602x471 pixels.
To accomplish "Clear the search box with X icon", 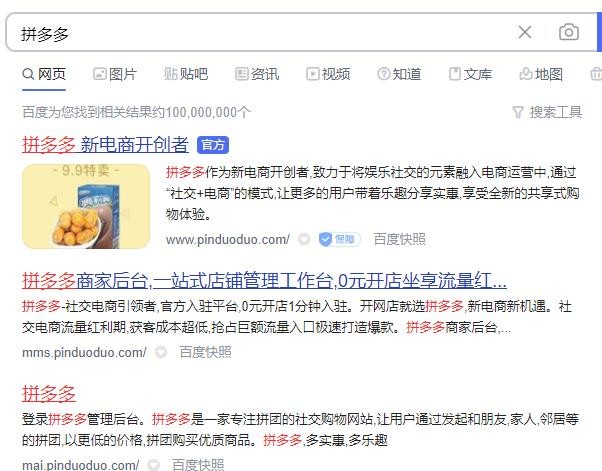I will 524,32.
